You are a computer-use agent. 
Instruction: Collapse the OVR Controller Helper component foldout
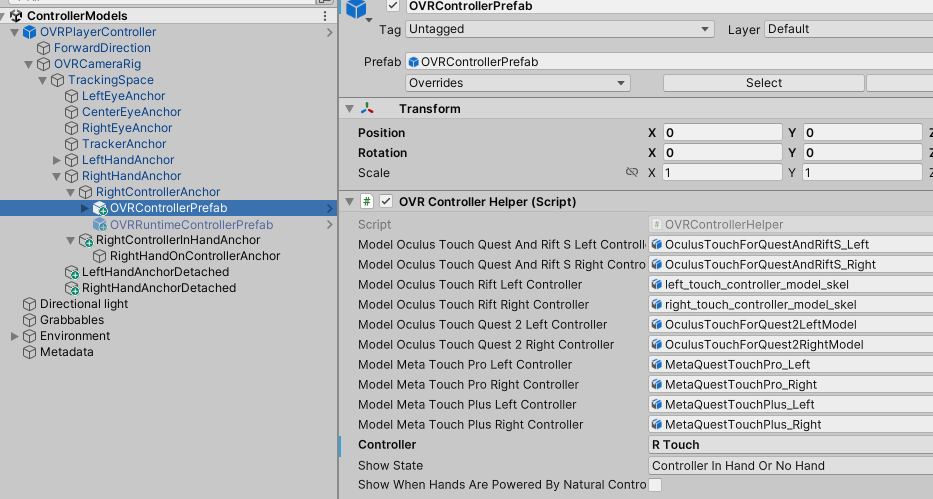tap(350, 202)
